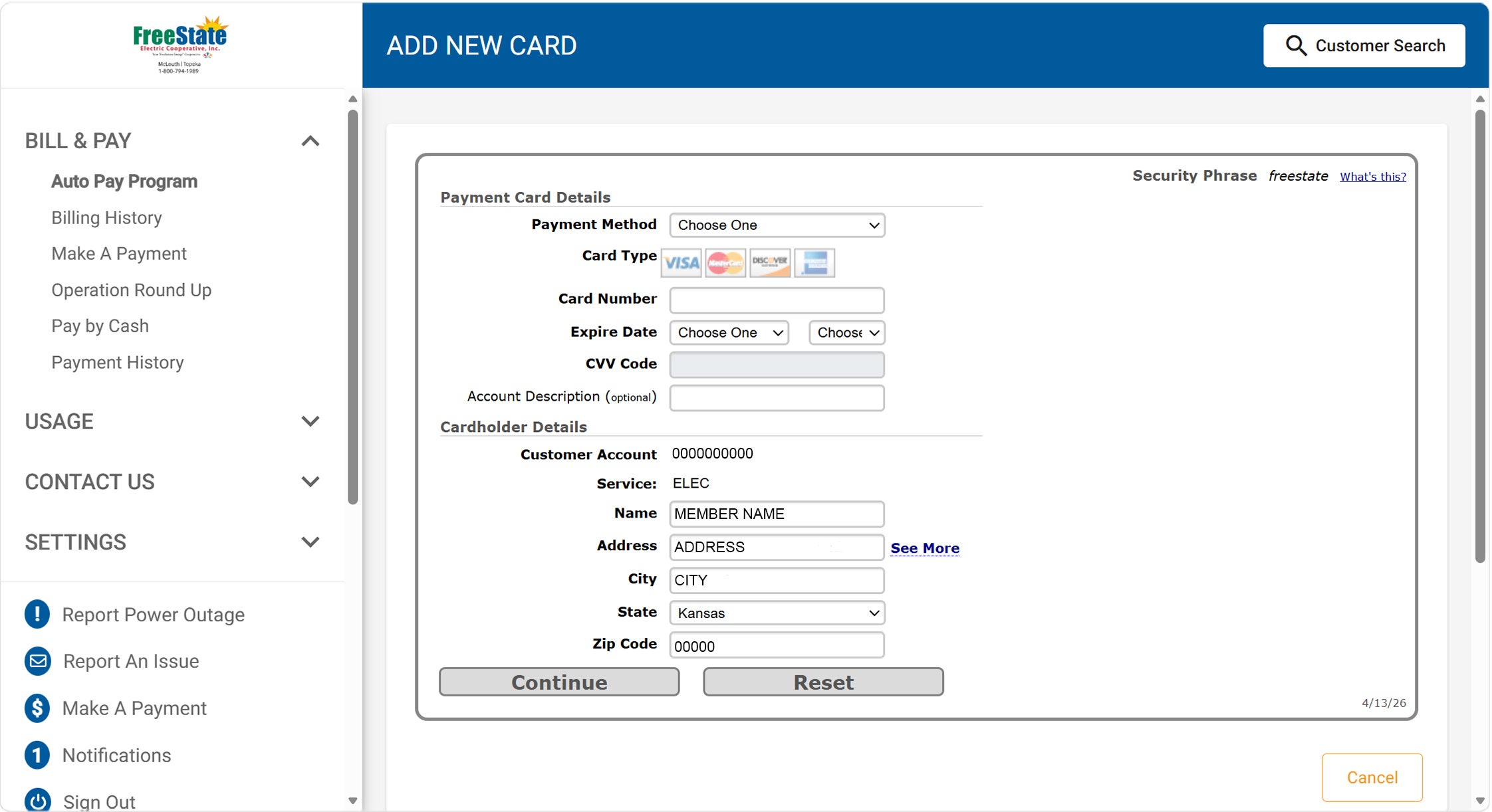
Task: Open Notifications via the badge icon
Action: 37,755
